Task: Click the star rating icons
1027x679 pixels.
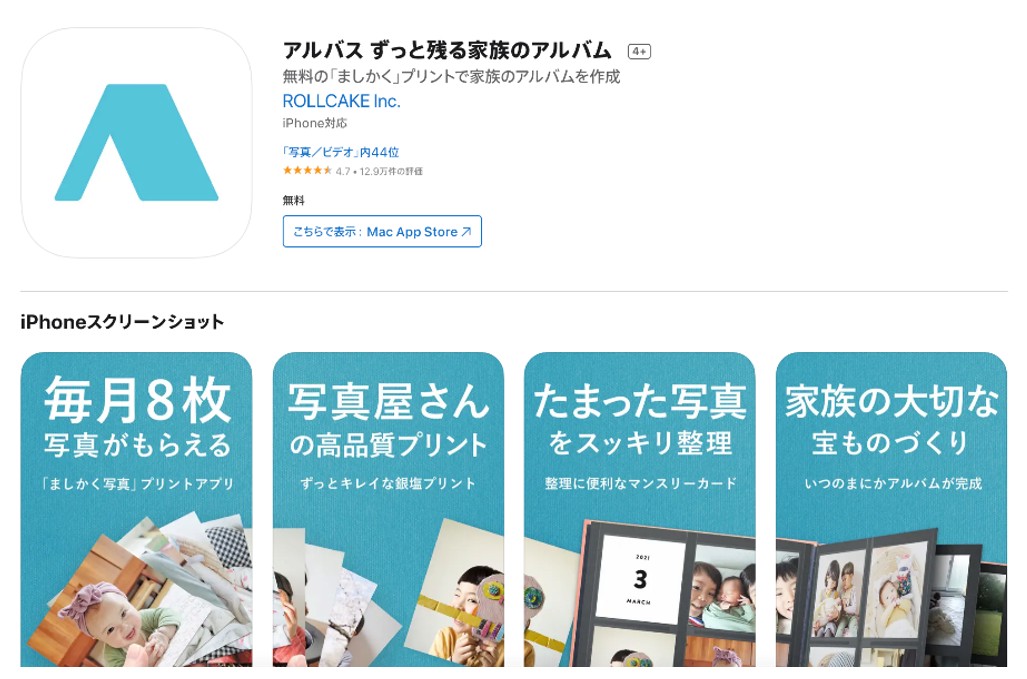Action: (x=307, y=171)
